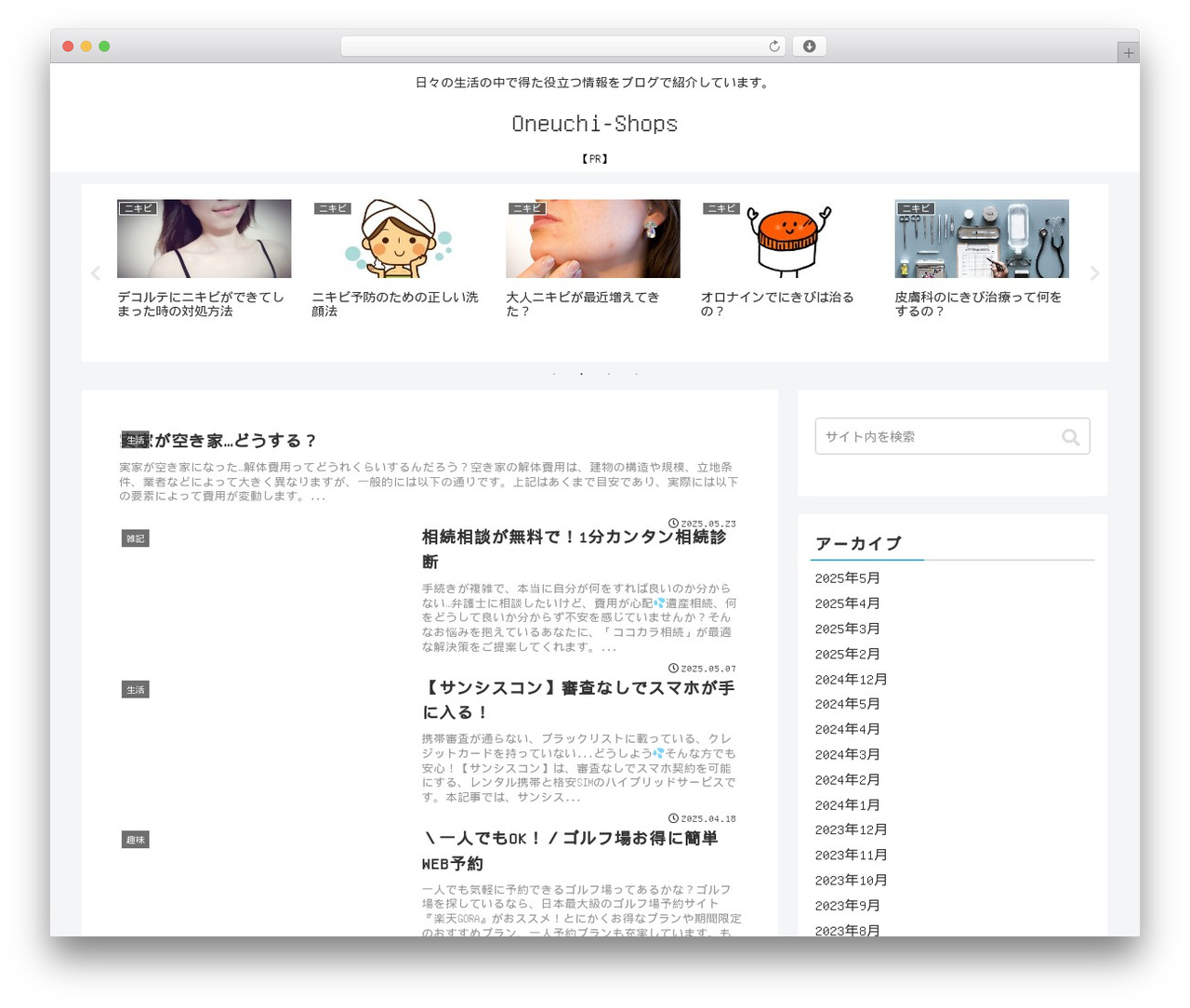Image resolution: width=1190 pixels, height=1008 pixels.
Task: Open the サンシスコン 審査なしでスマホ article
Action: pyautogui.click(x=578, y=699)
